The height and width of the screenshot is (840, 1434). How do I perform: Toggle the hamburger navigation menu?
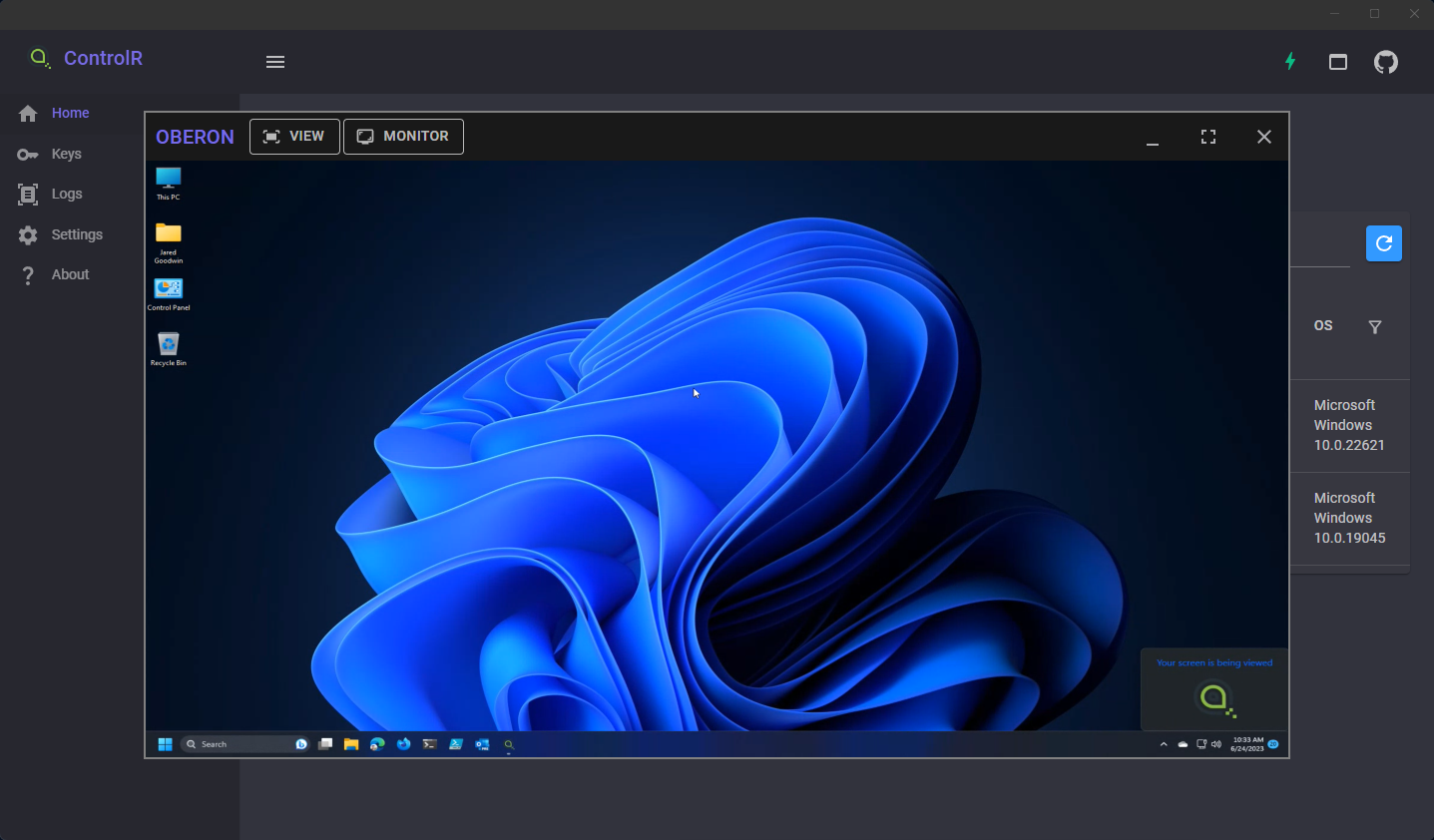pos(275,62)
